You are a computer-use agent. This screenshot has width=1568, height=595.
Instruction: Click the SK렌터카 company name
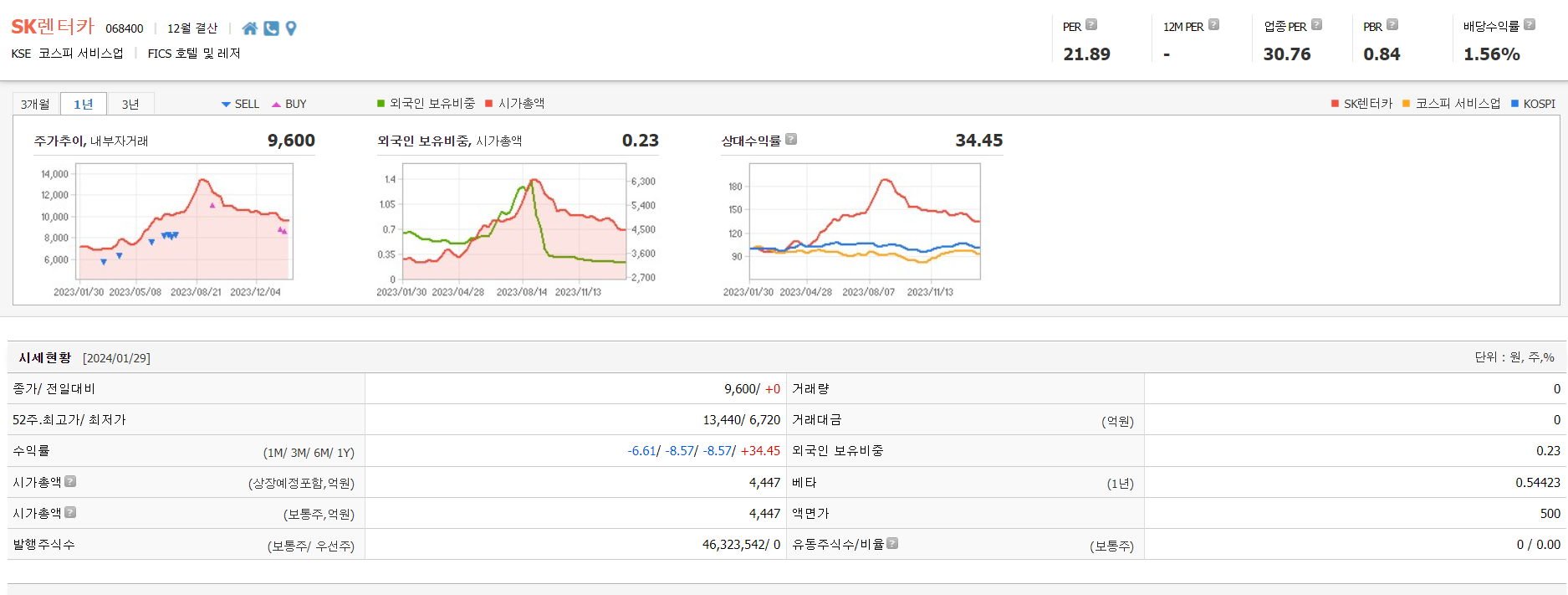(53, 27)
